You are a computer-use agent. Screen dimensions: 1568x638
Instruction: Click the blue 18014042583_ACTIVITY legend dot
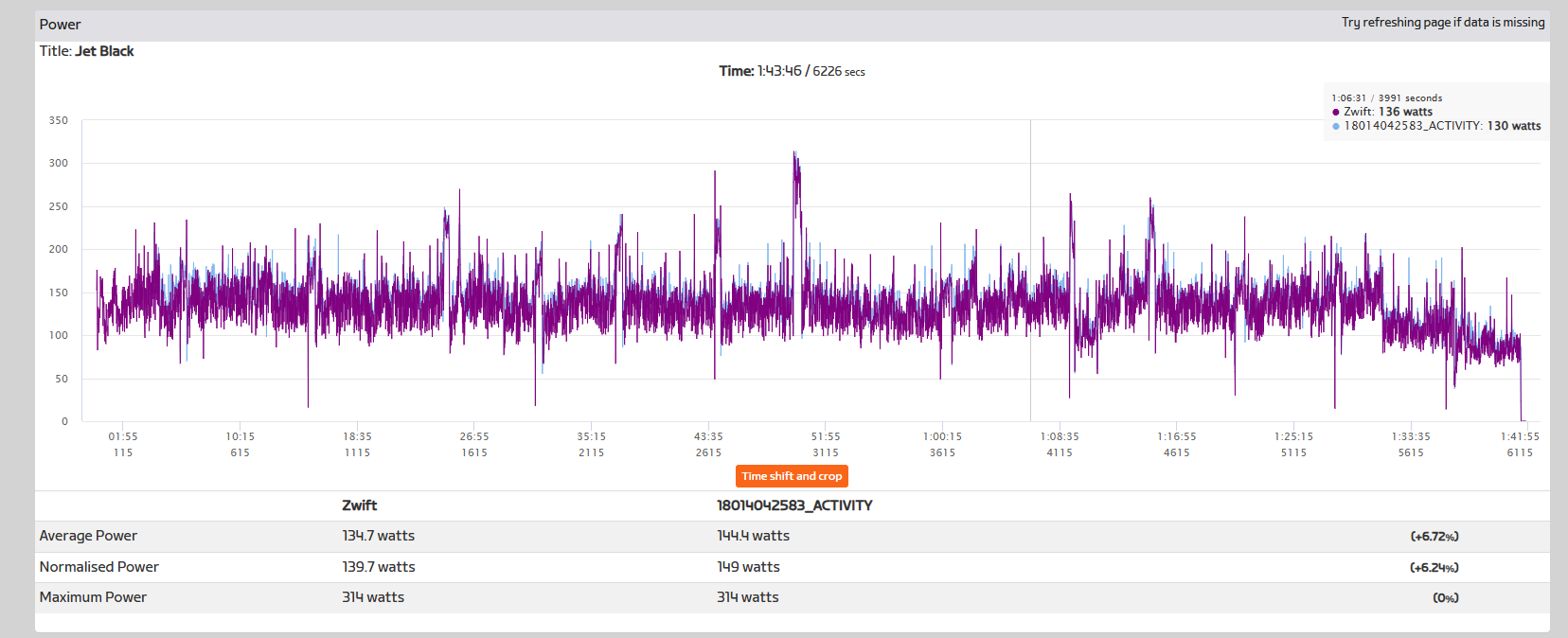(x=1336, y=126)
